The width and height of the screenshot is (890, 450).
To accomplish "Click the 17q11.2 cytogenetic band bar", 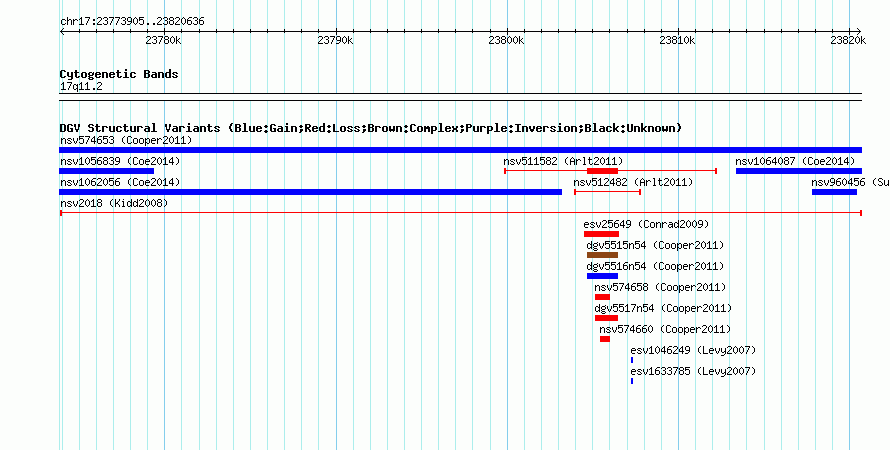I will (x=460, y=97).
